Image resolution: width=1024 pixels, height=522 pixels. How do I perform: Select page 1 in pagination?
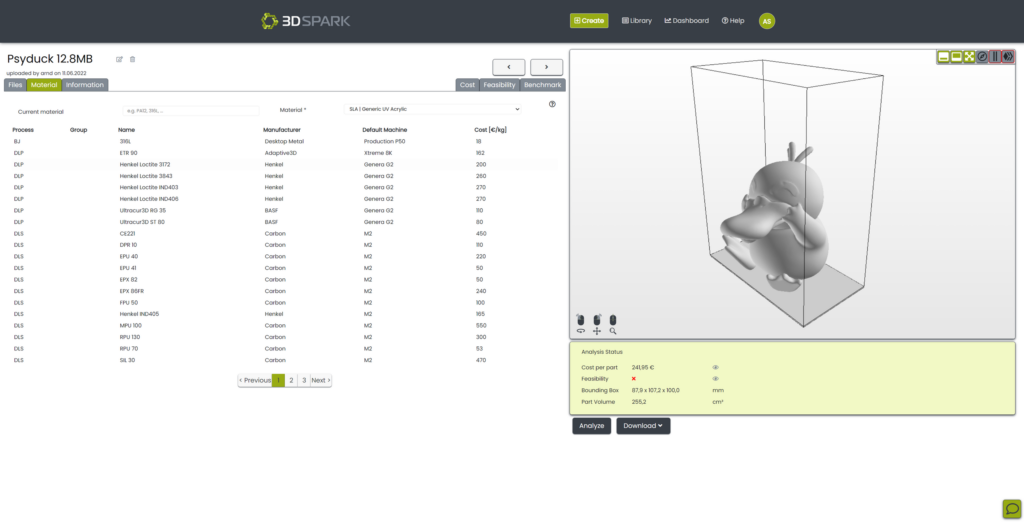coord(278,380)
